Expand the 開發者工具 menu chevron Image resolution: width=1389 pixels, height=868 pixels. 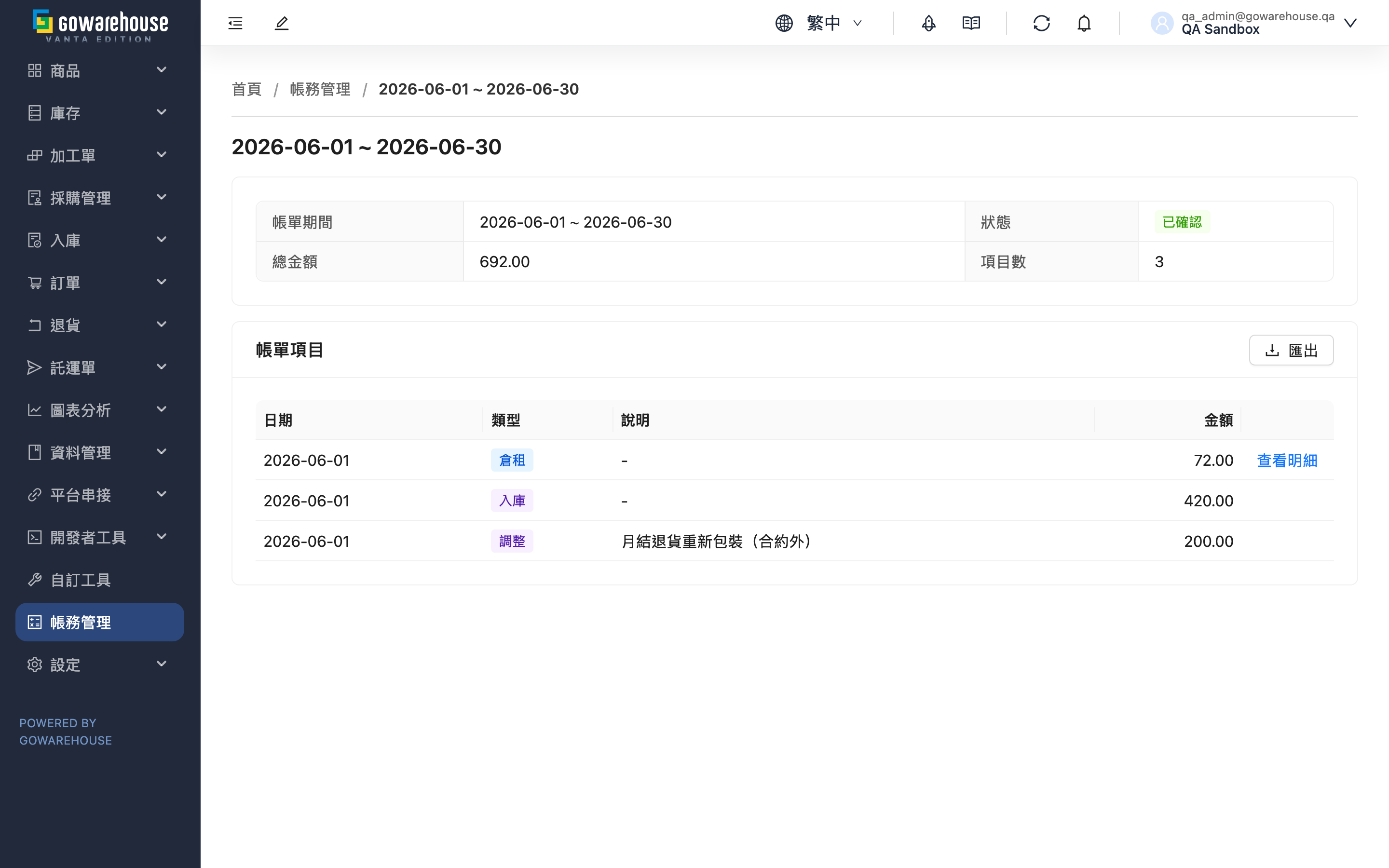[162, 537]
